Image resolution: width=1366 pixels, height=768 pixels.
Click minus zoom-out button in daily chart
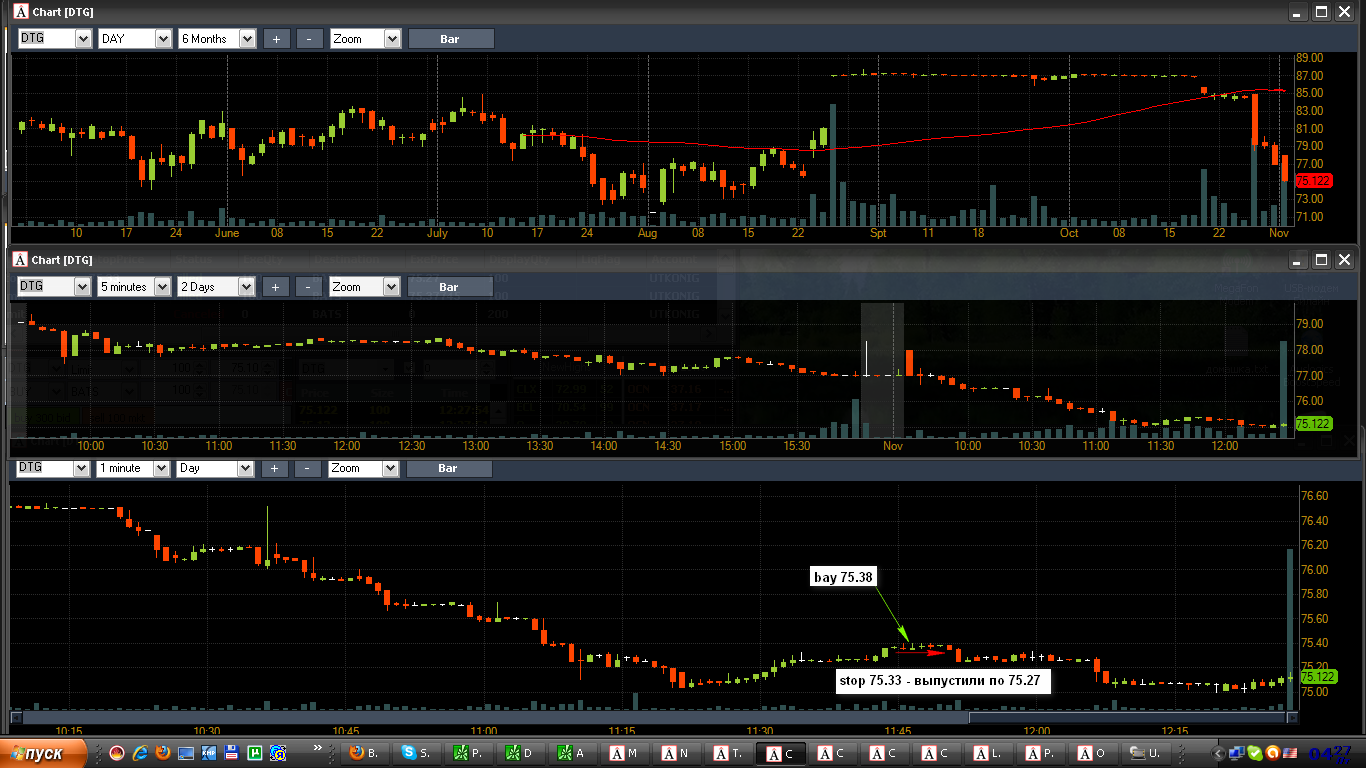pyautogui.click(x=309, y=39)
